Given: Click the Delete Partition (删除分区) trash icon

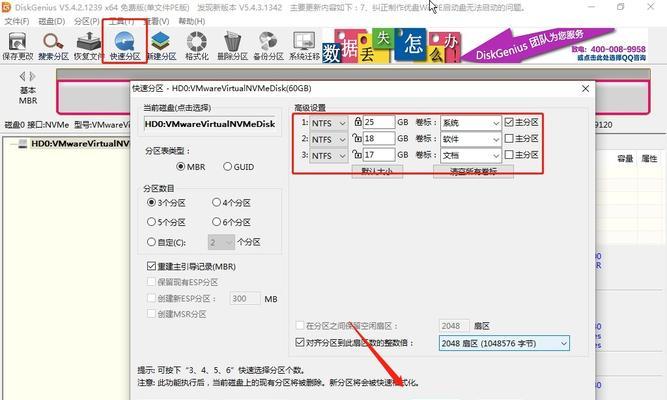Looking at the screenshot, I should tap(232, 46).
